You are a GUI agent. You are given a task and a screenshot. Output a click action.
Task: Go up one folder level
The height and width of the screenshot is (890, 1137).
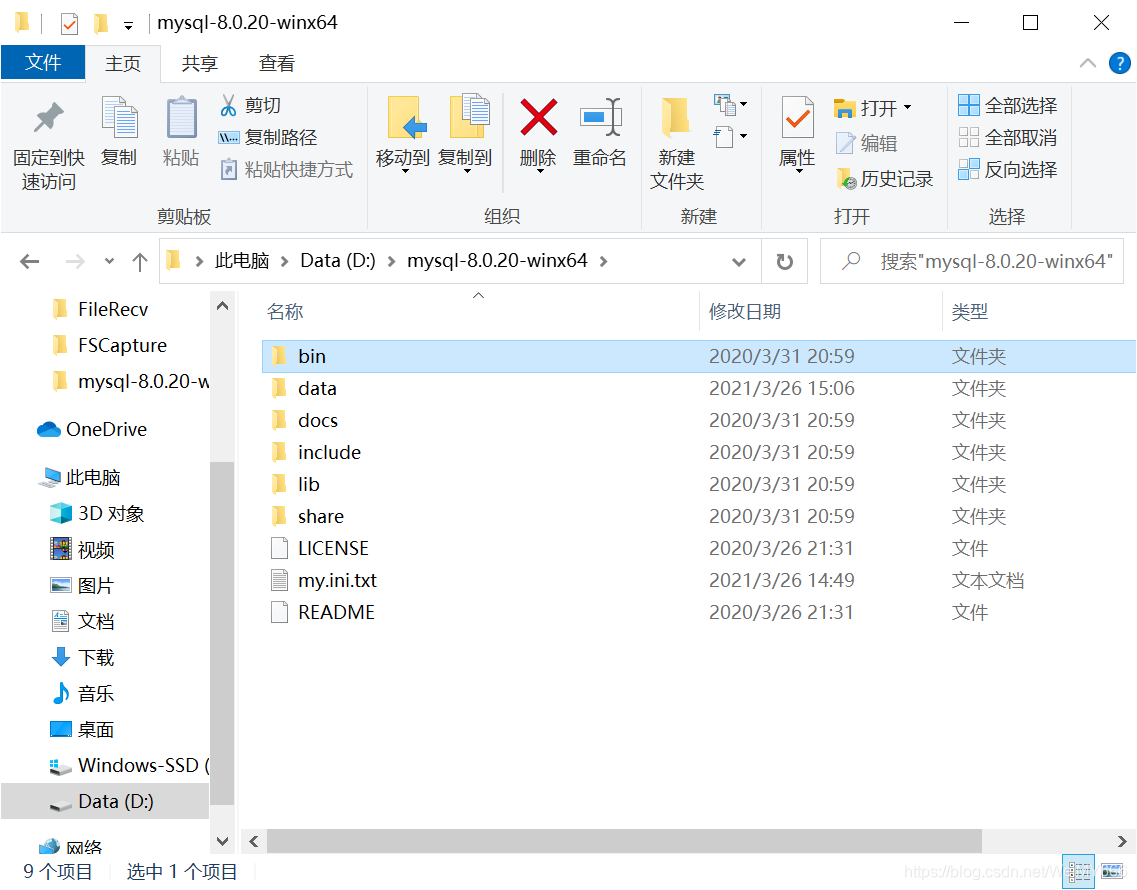coord(140,261)
